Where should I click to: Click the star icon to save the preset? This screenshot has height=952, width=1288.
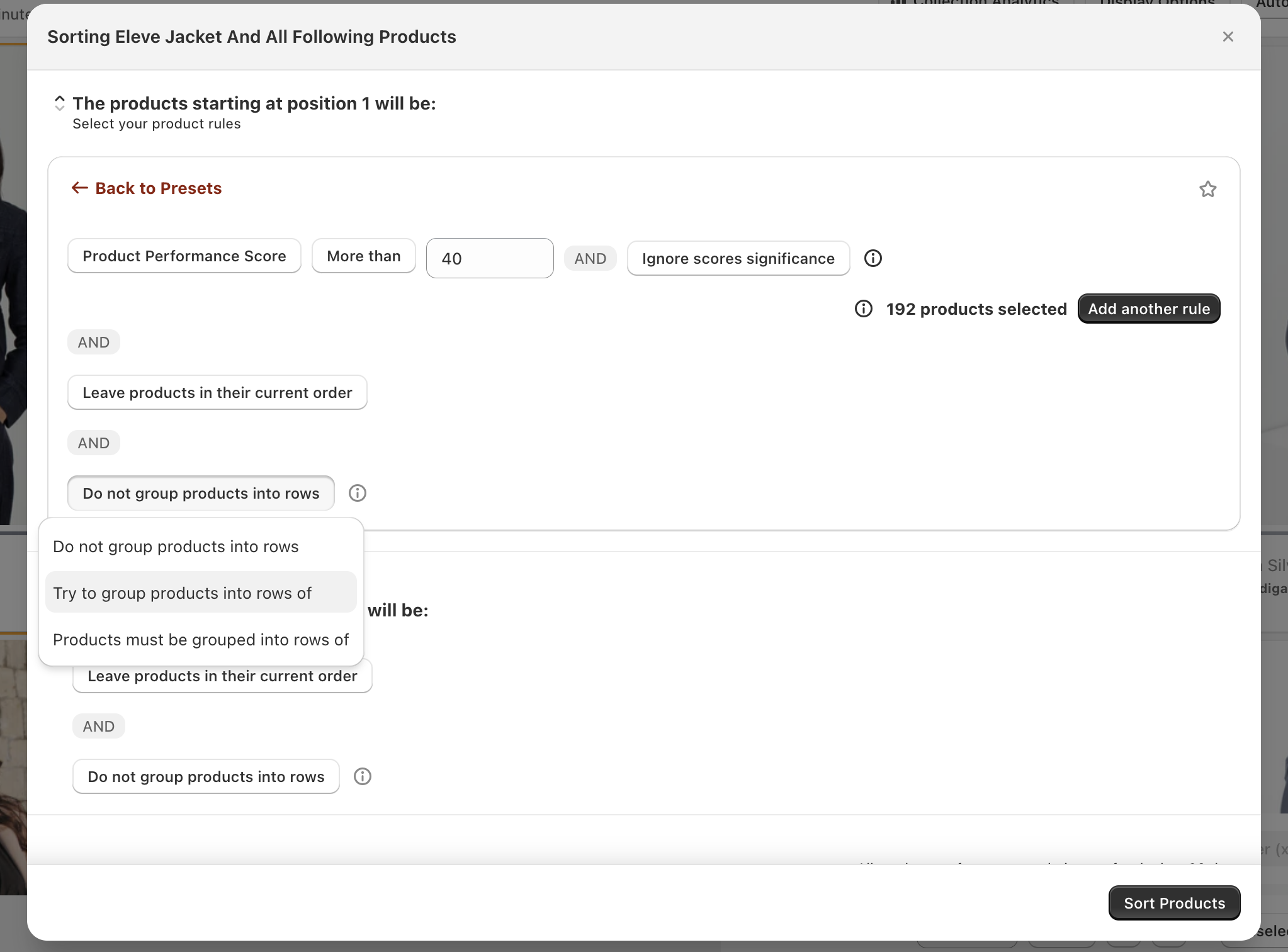point(1207,189)
